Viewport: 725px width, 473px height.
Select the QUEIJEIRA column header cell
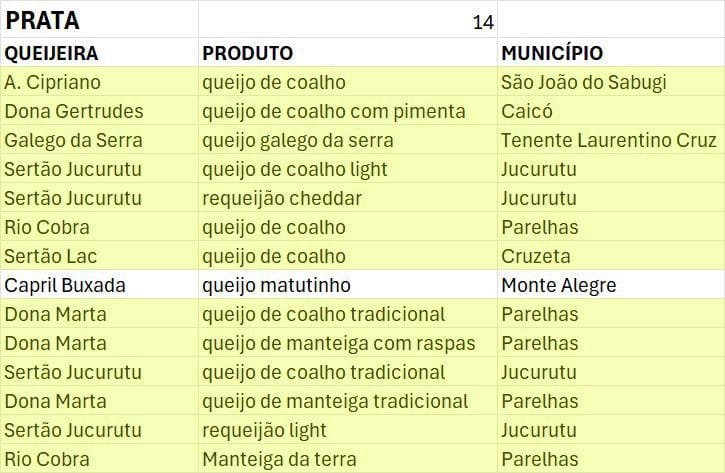point(98,54)
